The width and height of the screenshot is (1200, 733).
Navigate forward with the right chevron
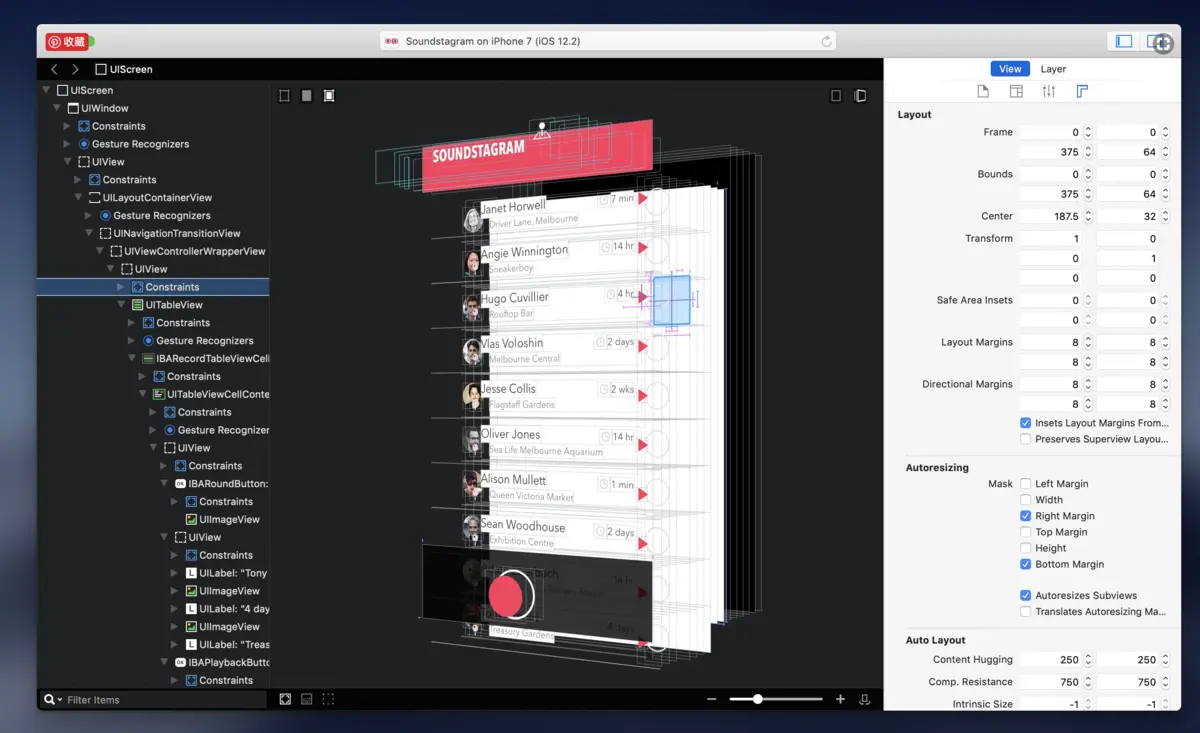pos(75,69)
